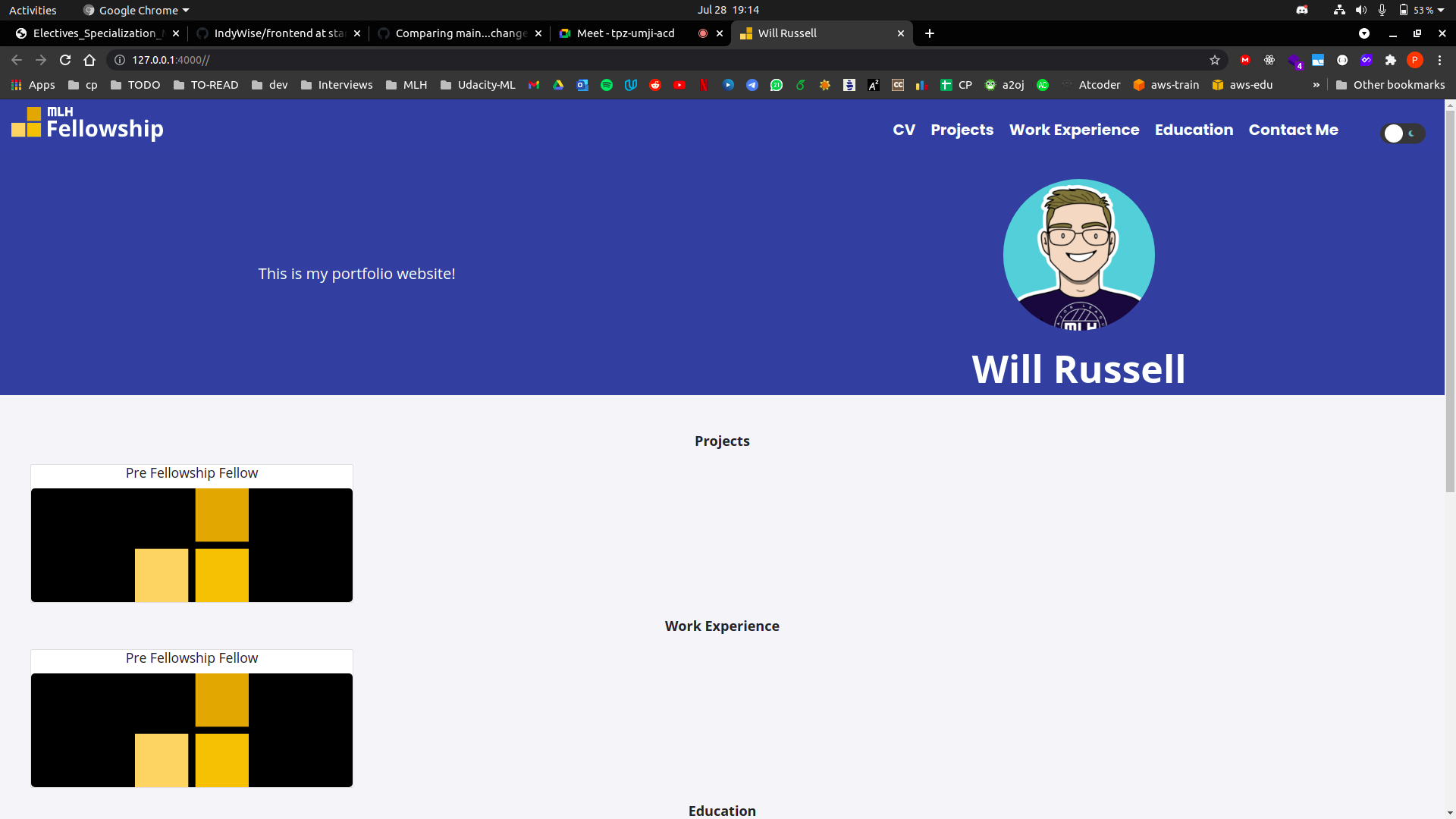
Task: Open the Extensions puzzle-piece menu
Action: [x=1391, y=60]
